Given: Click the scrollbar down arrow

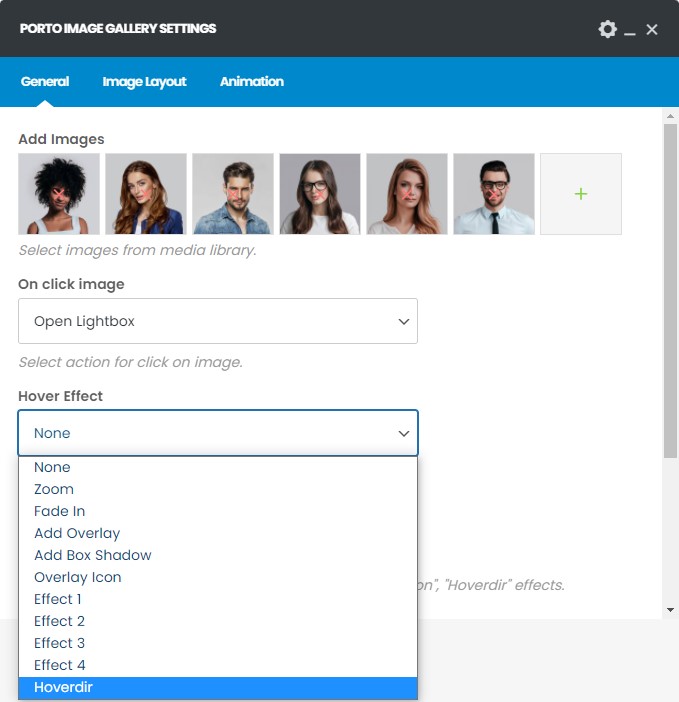Looking at the screenshot, I should pyautogui.click(x=670, y=610).
